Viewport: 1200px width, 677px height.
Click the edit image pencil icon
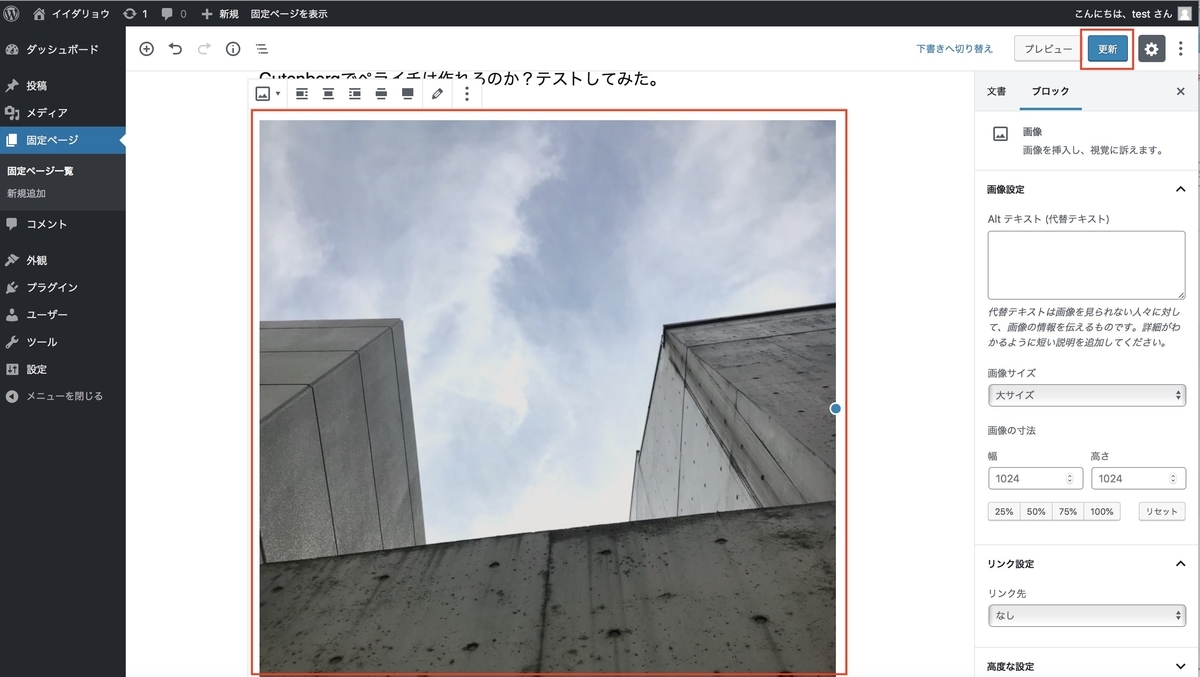coord(437,94)
